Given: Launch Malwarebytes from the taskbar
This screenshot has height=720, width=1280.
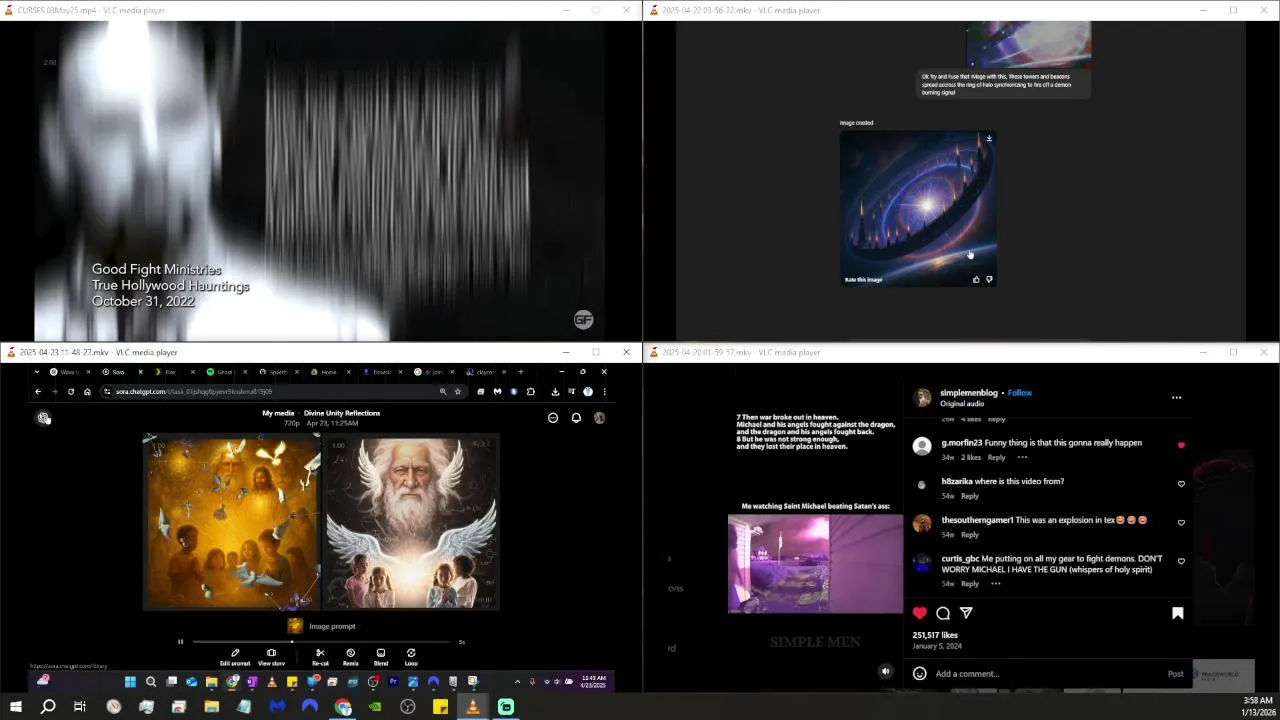Looking at the screenshot, I should coord(277,707).
